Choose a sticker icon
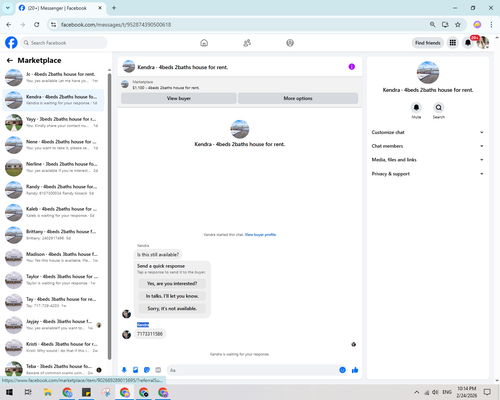 click(147, 370)
